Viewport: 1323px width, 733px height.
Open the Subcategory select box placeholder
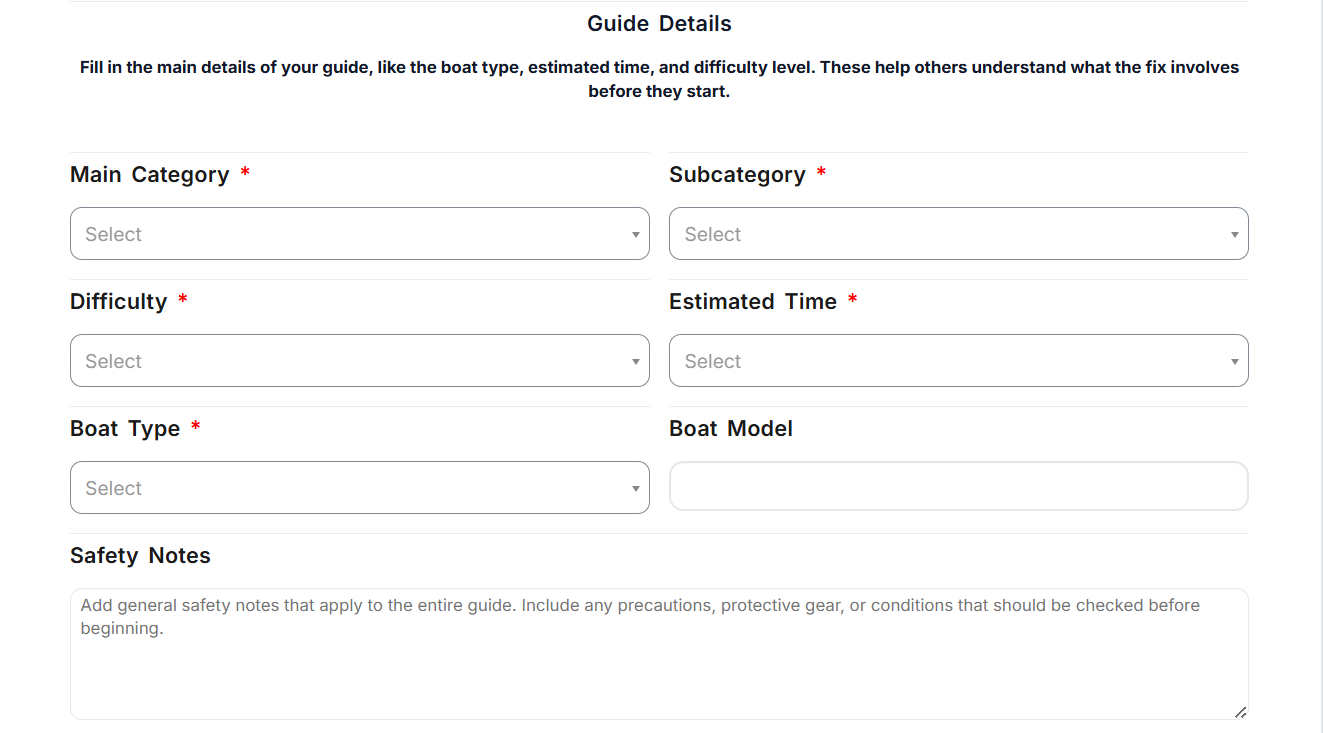pos(713,234)
